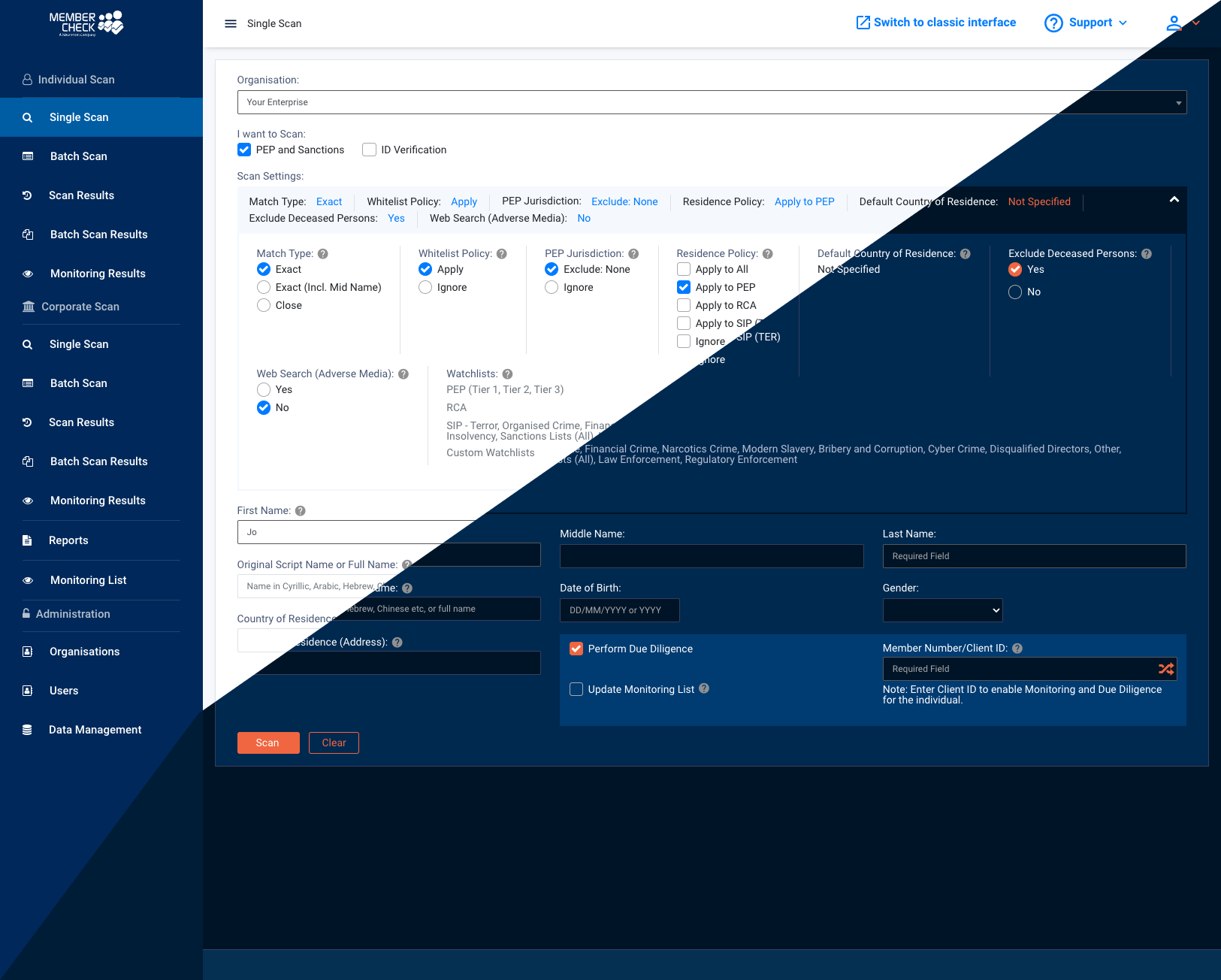The height and width of the screenshot is (980, 1221).
Task: Open the Gender dropdown
Action: pos(943,610)
